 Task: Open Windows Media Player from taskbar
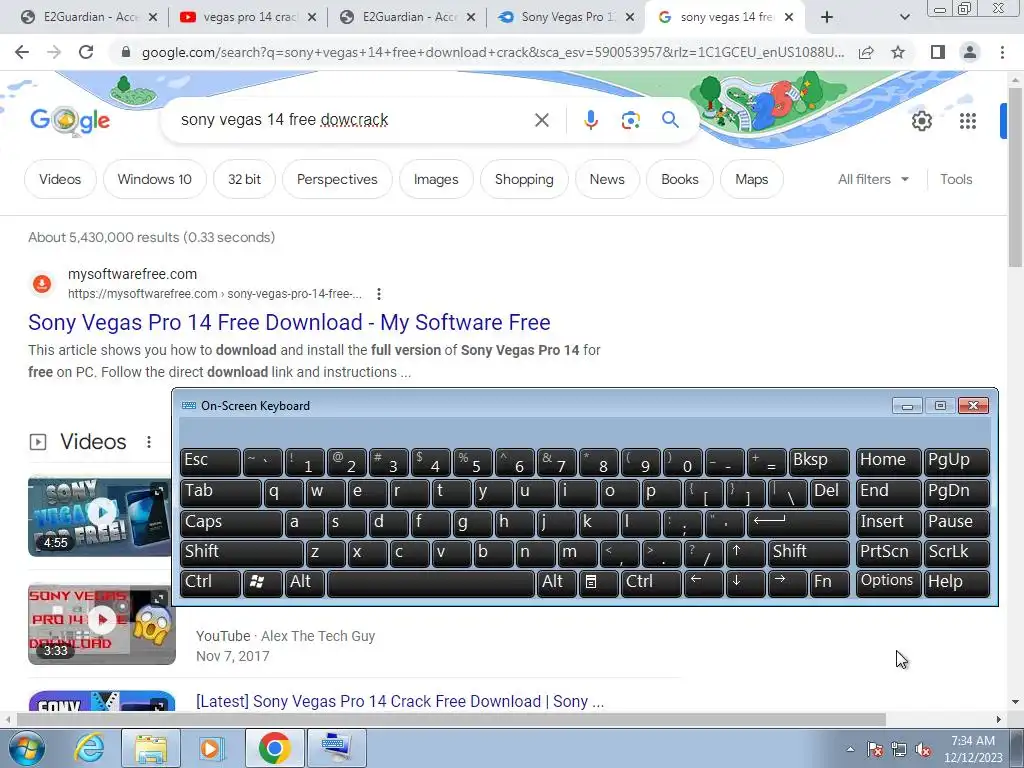(210, 748)
